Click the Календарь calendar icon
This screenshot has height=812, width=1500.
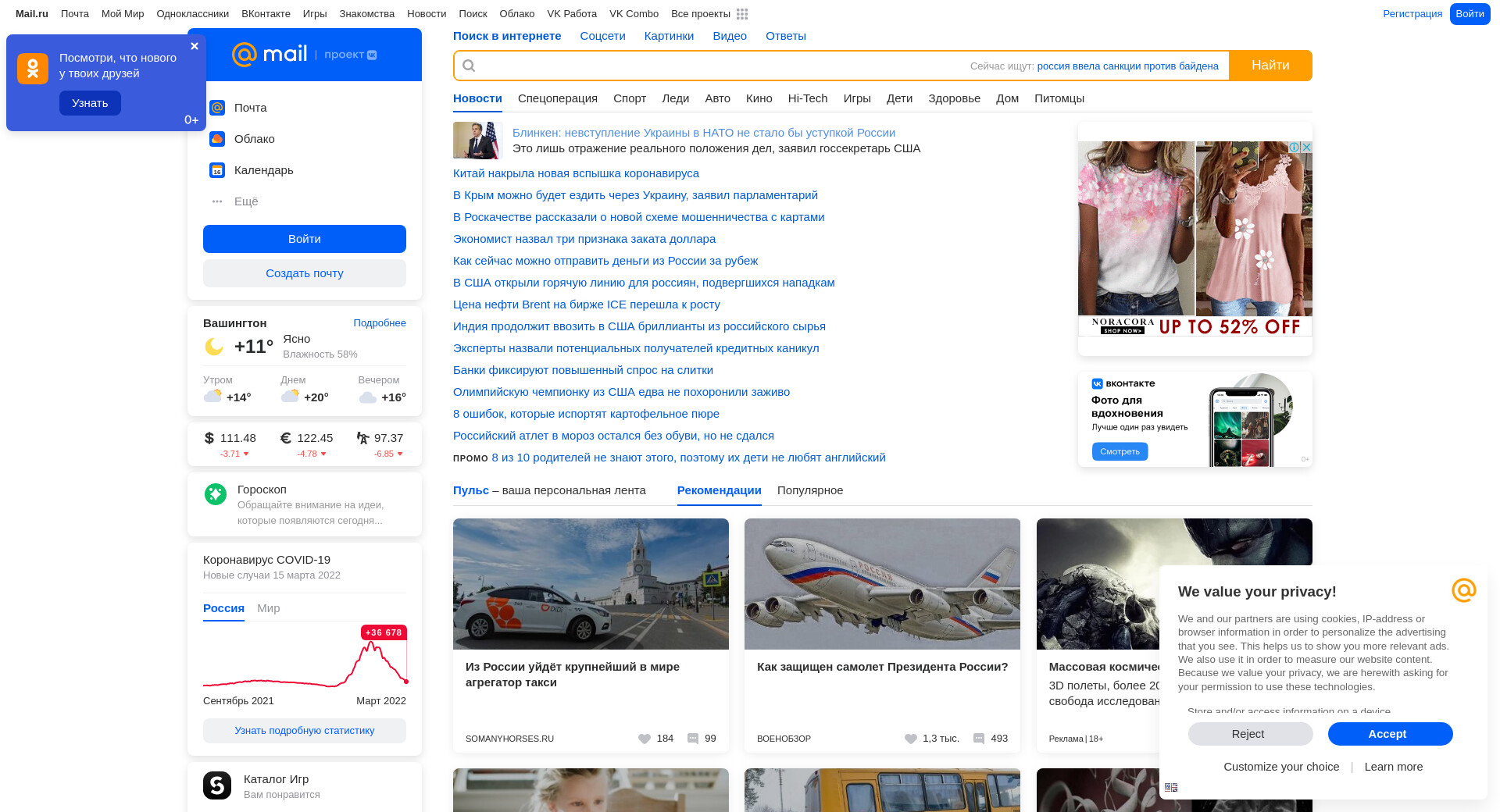(x=217, y=170)
